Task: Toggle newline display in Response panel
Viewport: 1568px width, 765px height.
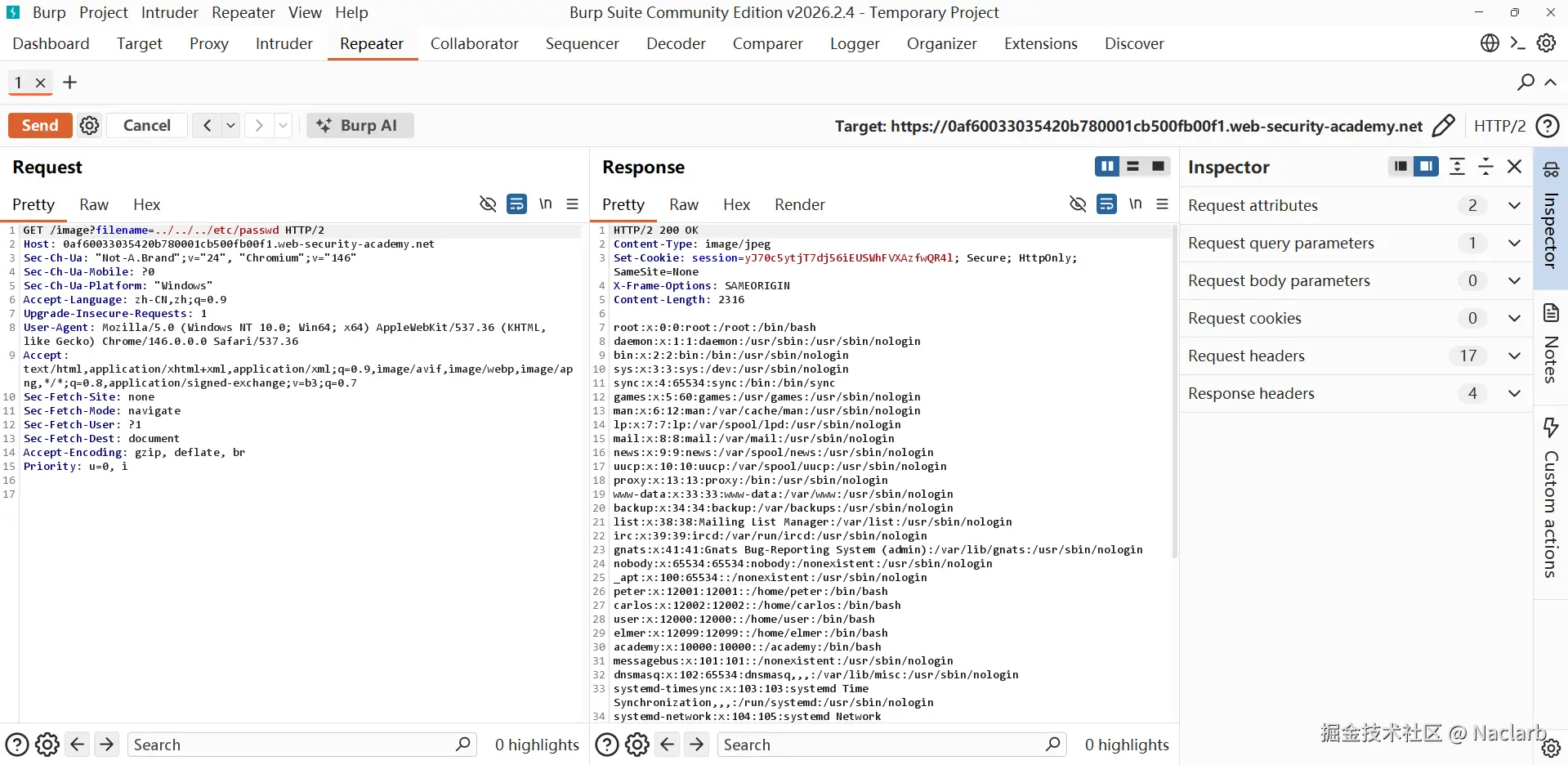Action: pos(1135,204)
